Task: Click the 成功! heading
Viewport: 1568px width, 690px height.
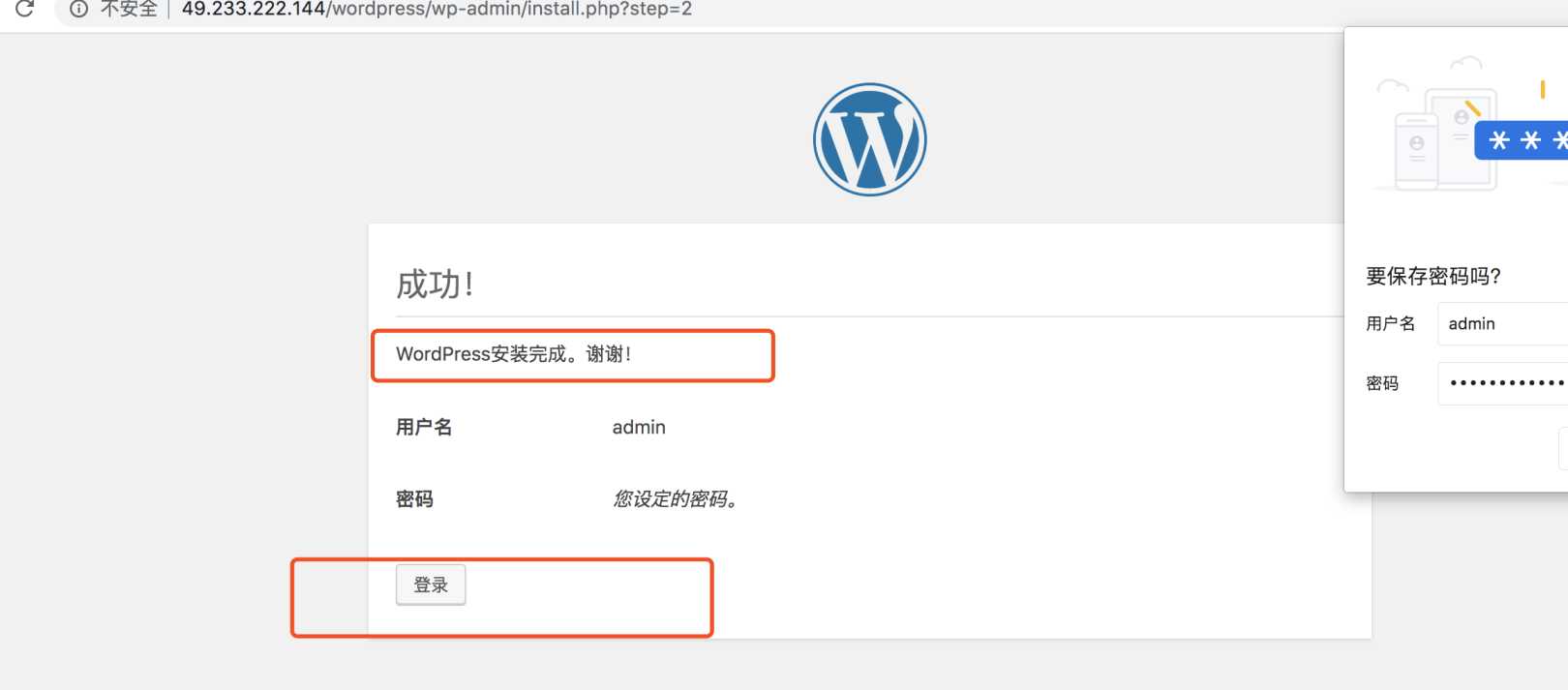Action: click(x=435, y=285)
